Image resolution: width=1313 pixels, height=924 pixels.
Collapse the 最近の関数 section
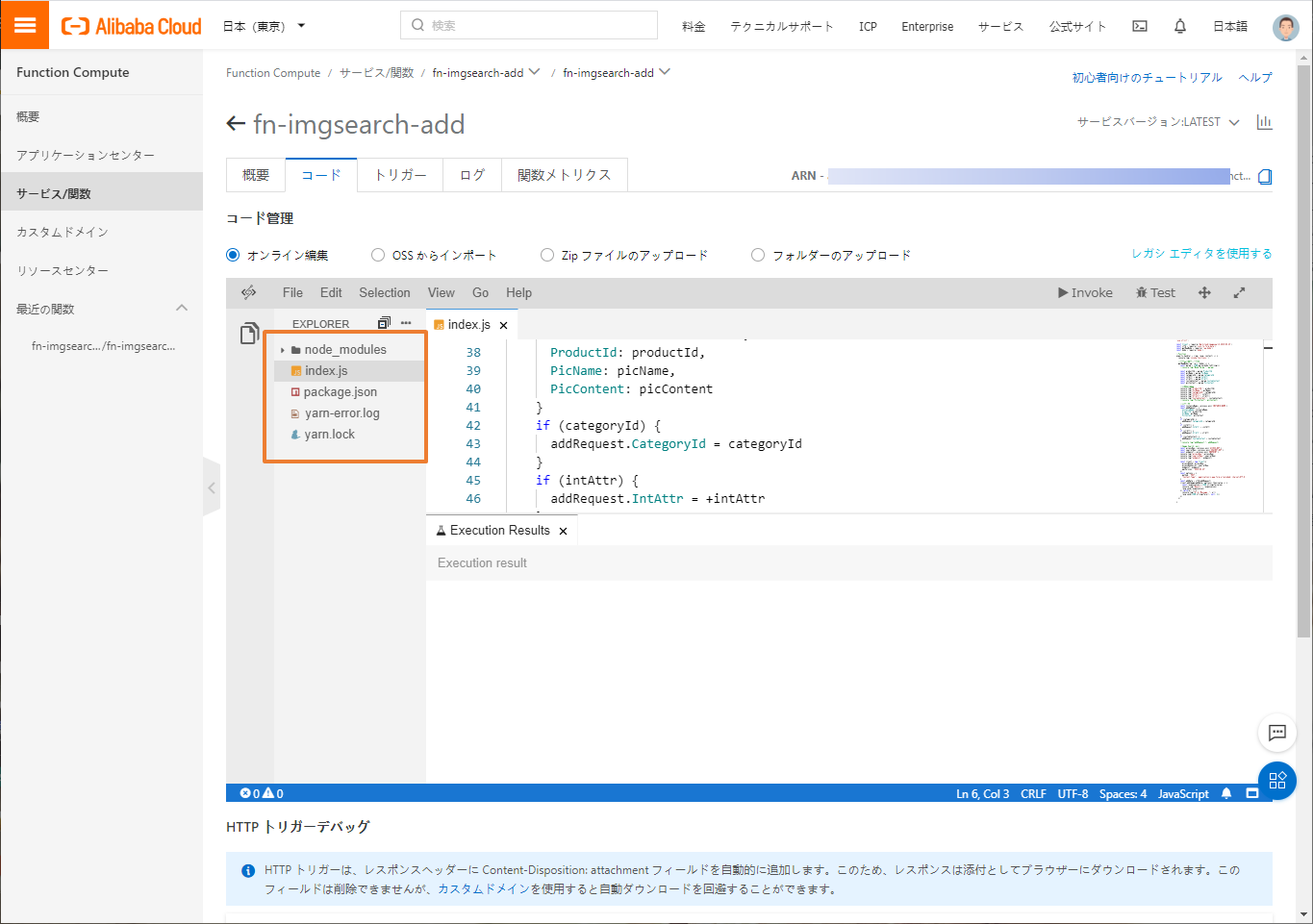point(182,309)
